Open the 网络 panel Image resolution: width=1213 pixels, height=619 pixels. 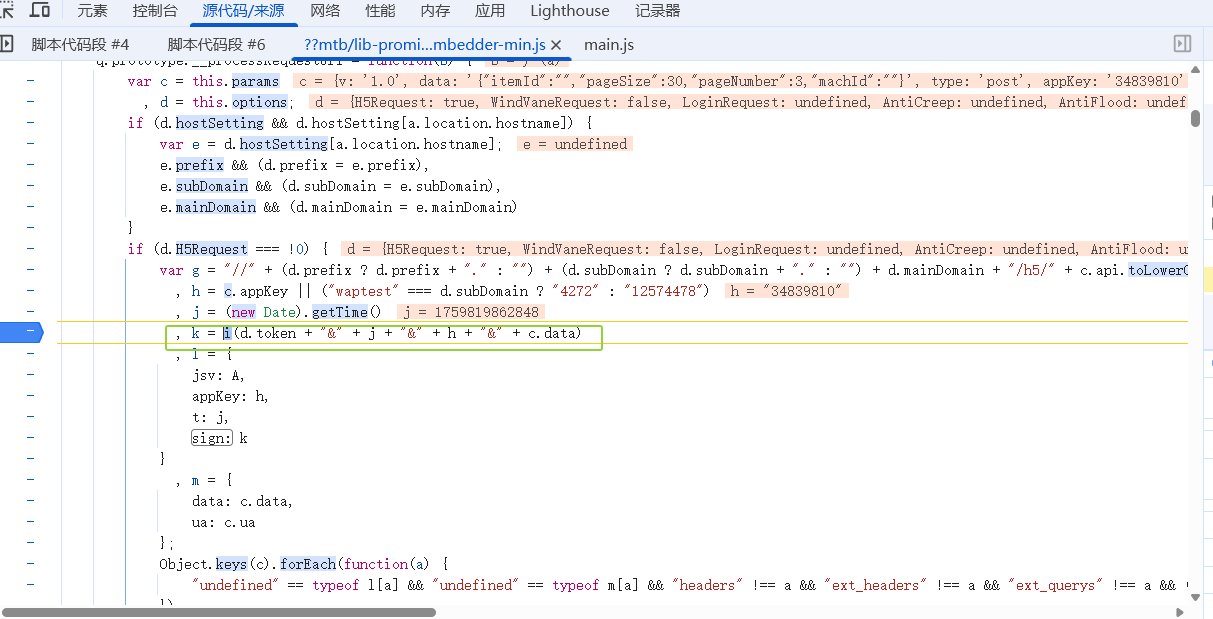tap(325, 11)
